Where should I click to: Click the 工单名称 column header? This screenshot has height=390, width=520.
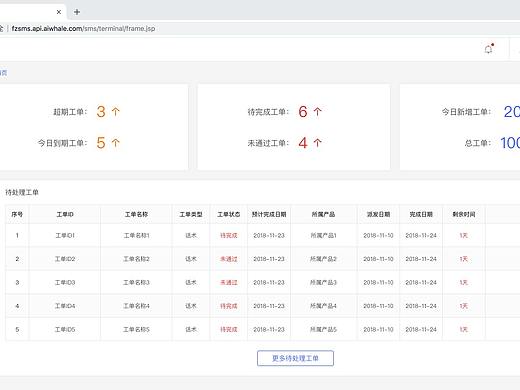(136, 214)
